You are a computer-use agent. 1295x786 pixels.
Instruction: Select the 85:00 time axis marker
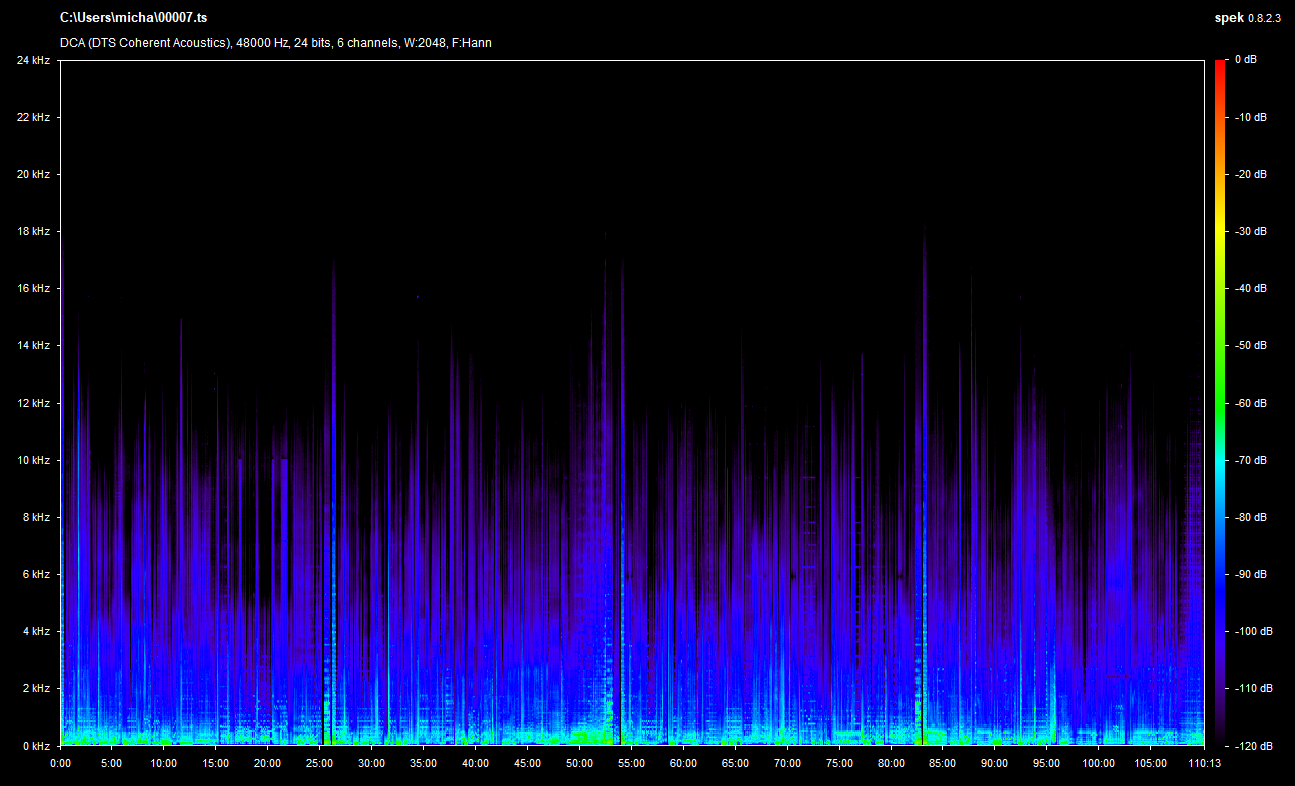point(942,763)
